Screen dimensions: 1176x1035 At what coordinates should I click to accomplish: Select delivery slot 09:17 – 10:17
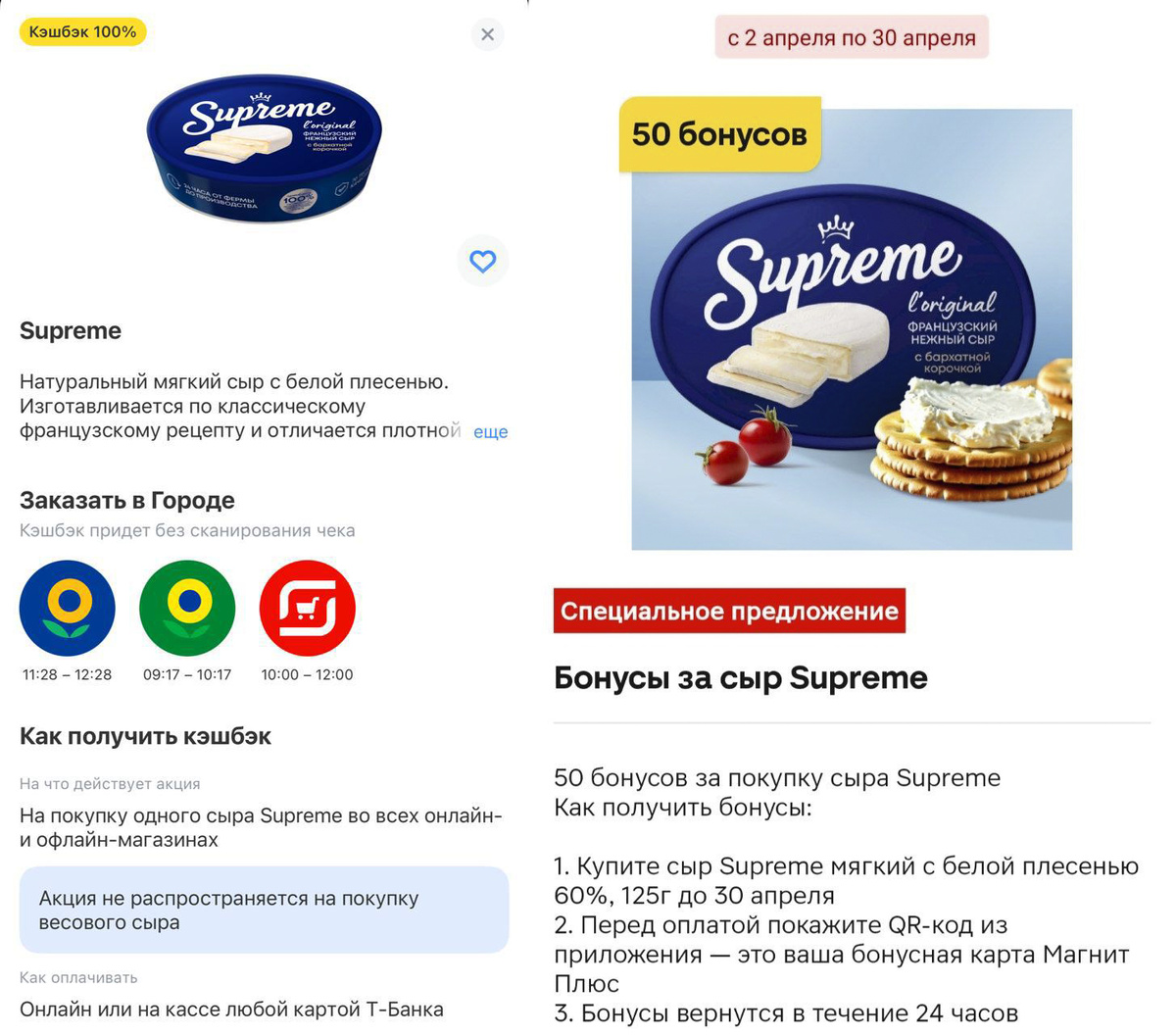tap(187, 674)
